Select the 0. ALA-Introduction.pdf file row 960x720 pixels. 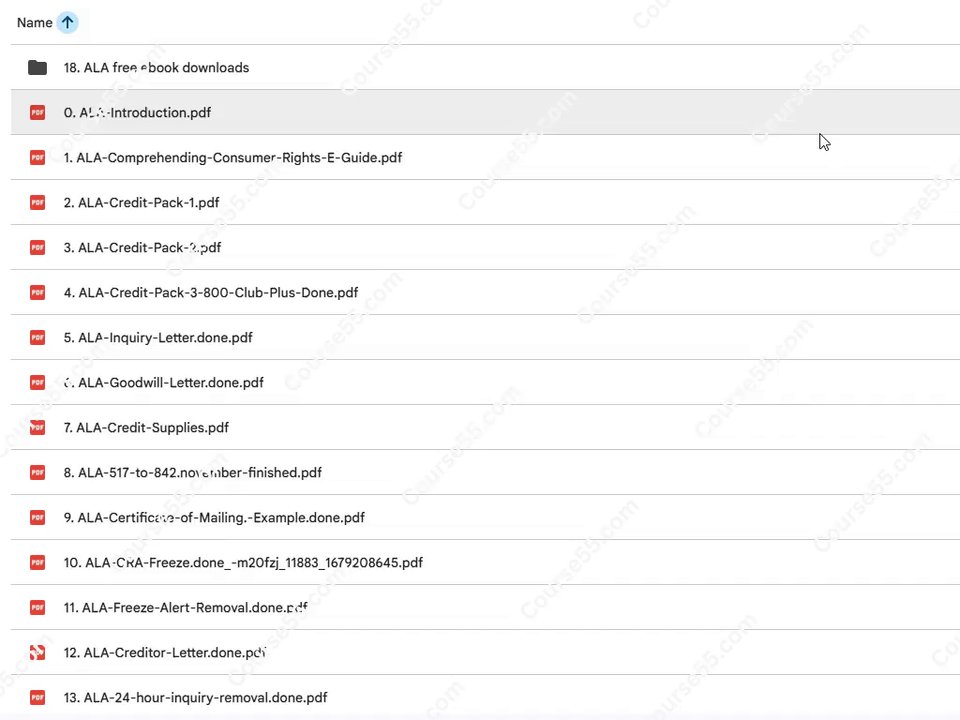485,113
